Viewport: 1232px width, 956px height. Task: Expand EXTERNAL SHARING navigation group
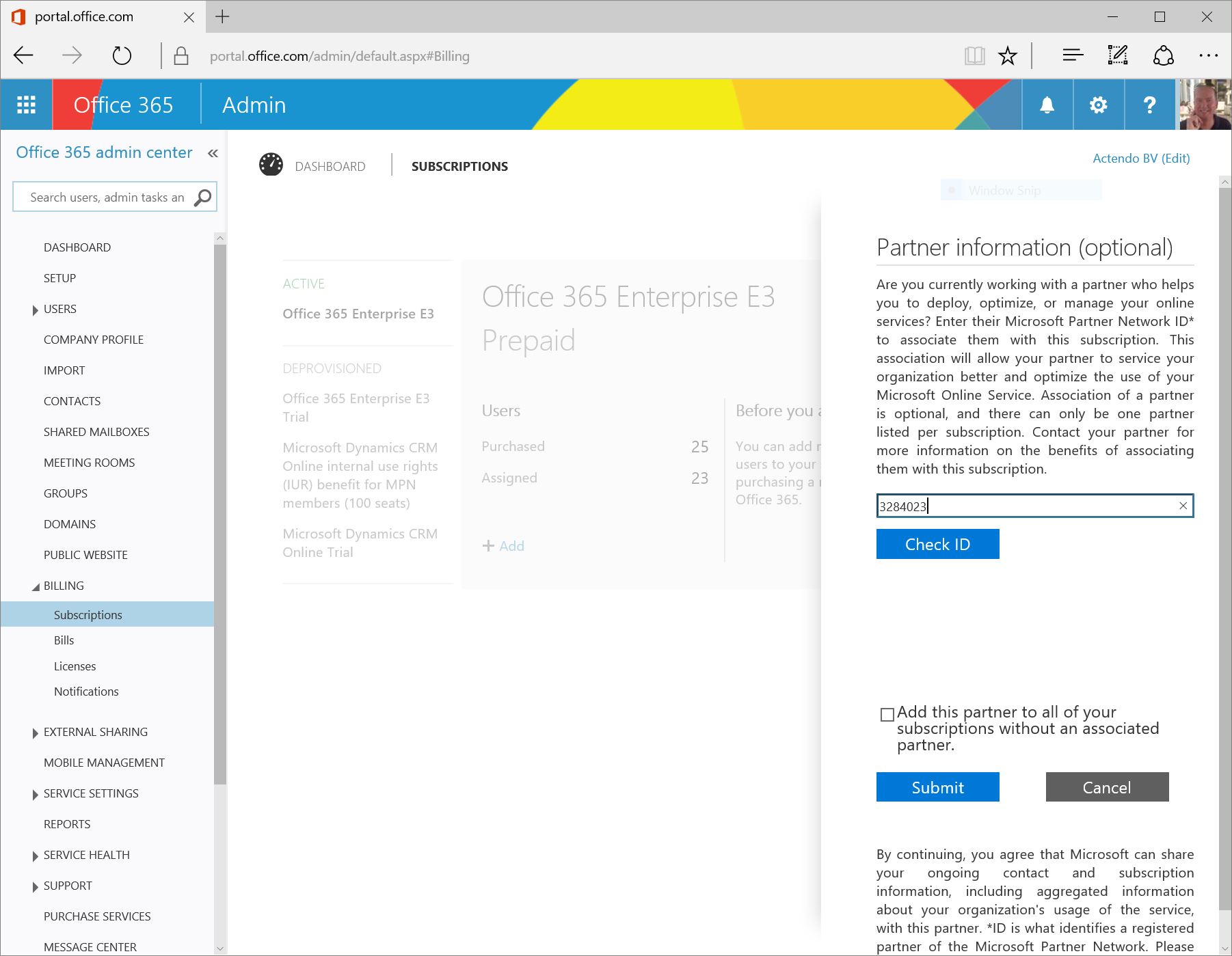click(x=35, y=733)
